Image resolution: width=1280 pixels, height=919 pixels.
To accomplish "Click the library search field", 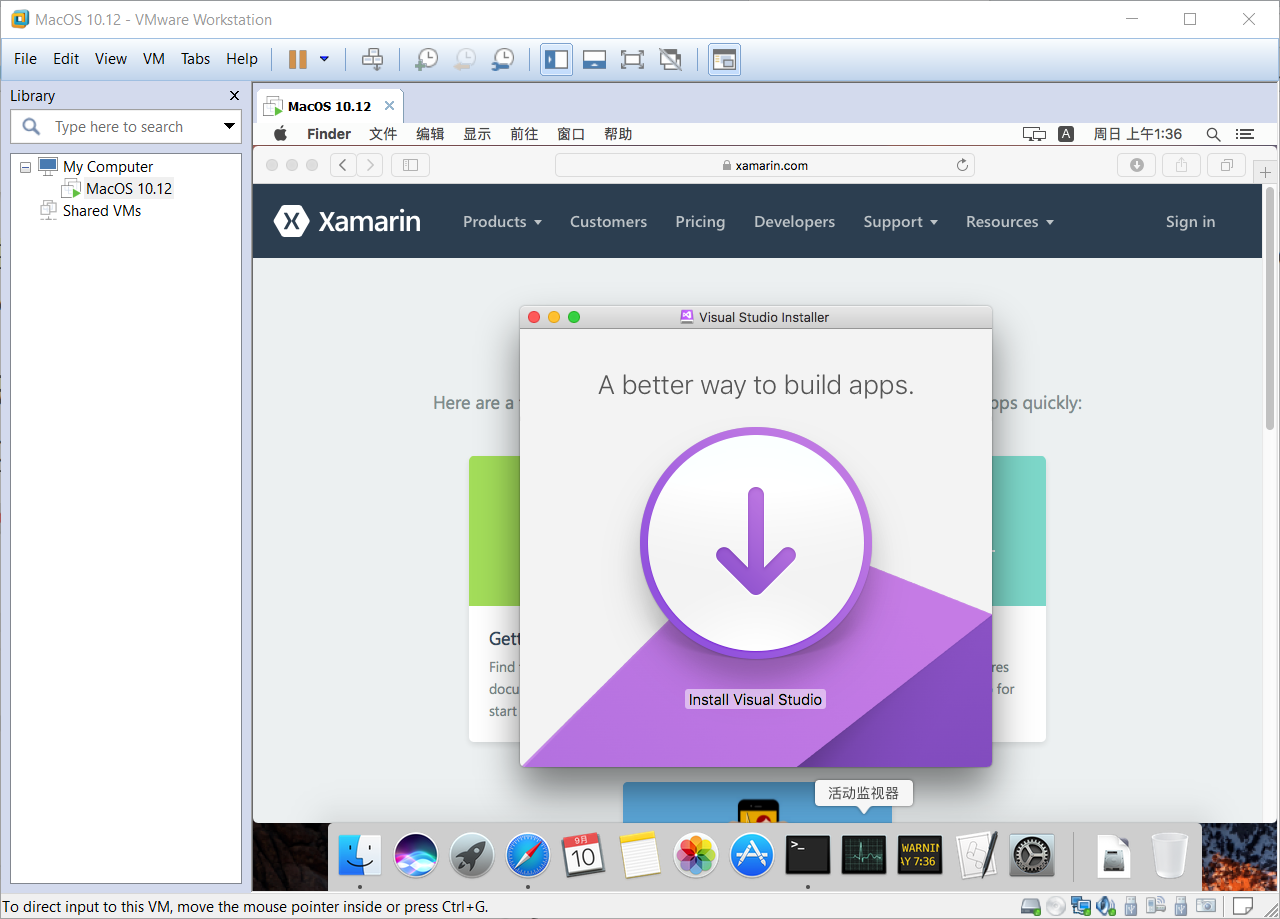I will (126, 127).
